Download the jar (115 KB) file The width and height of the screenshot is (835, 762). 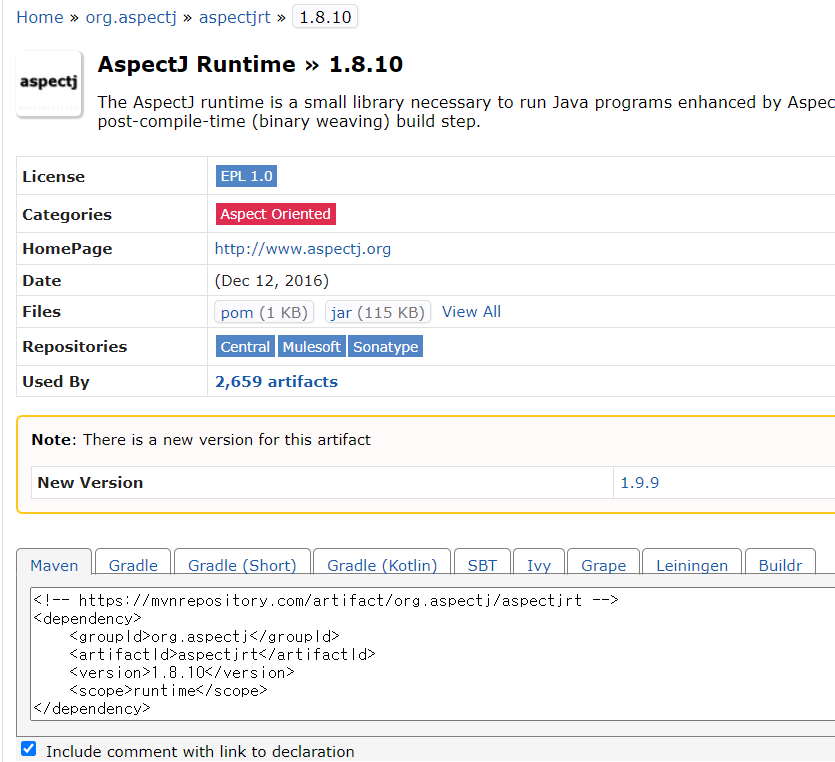click(x=377, y=312)
